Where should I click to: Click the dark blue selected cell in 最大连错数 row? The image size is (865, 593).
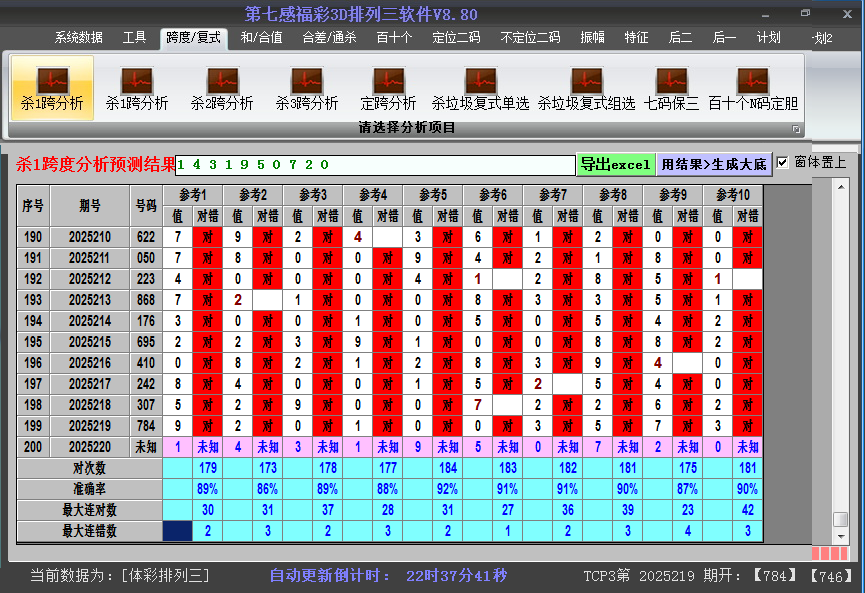pos(178,531)
